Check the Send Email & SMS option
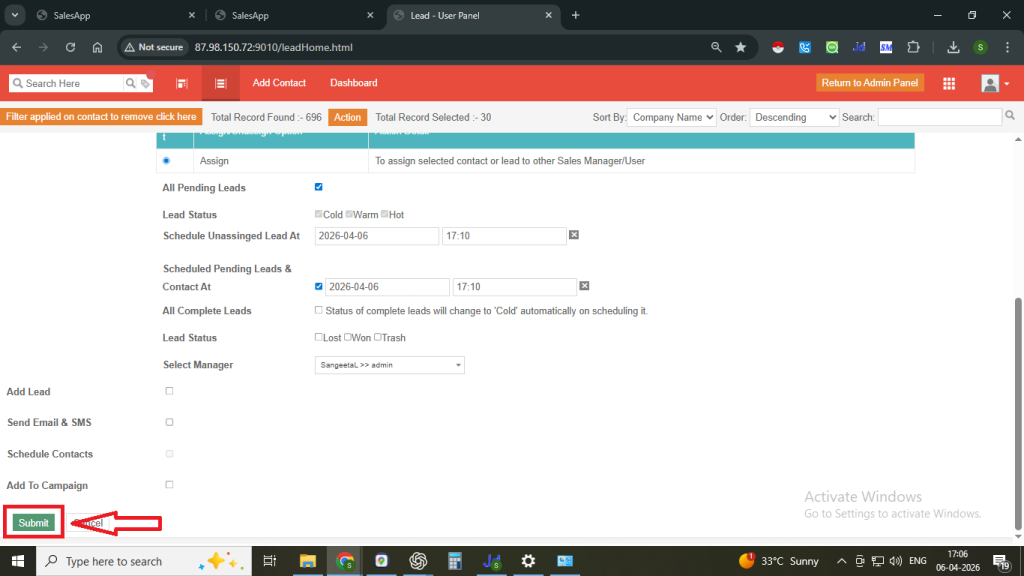 pyautogui.click(x=169, y=422)
